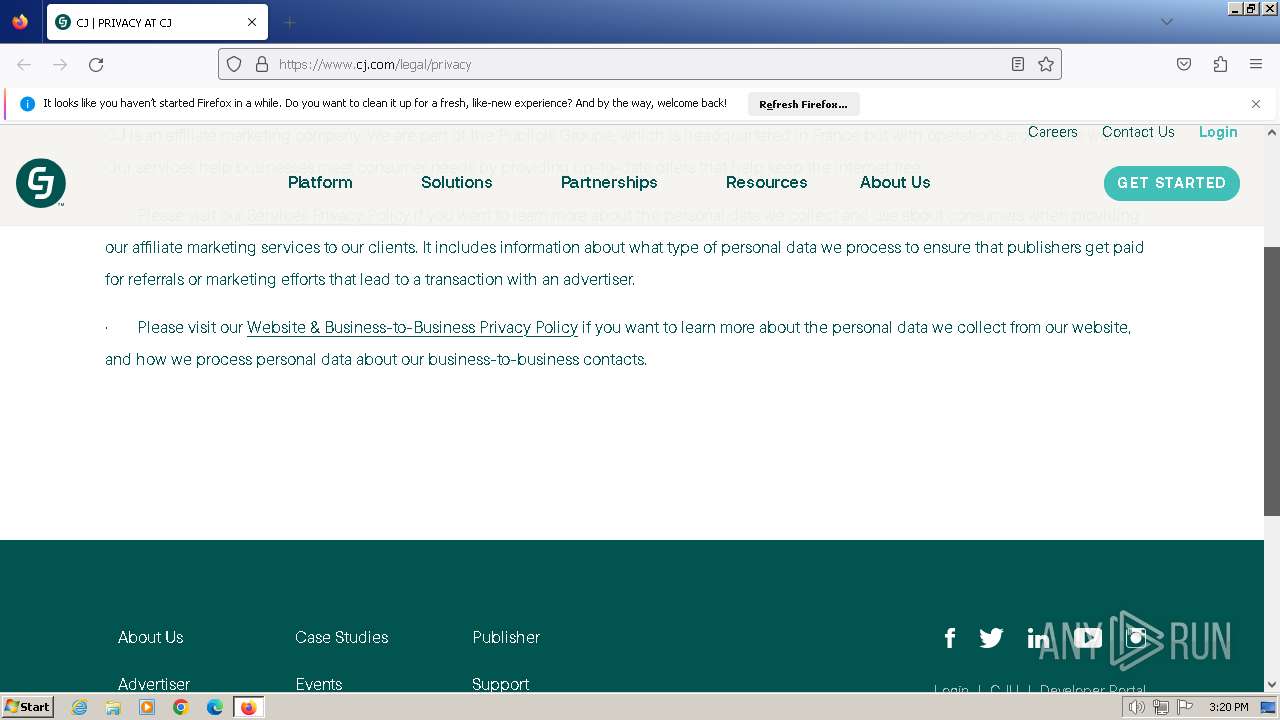This screenshot has height=720, width=1280.
Task: Open the Windows Start menu
Action: [x=27, y=706]
